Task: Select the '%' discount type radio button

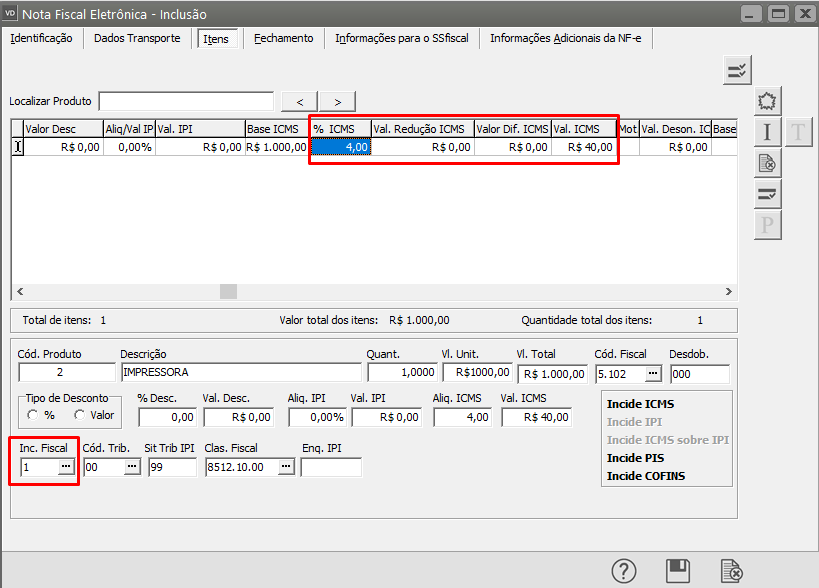Action: click(x=34, y=415)
